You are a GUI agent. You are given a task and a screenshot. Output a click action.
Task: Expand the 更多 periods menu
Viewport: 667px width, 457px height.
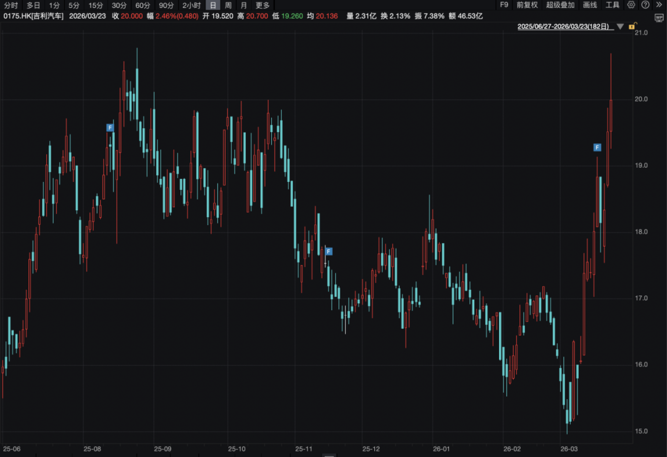[263, 5]
